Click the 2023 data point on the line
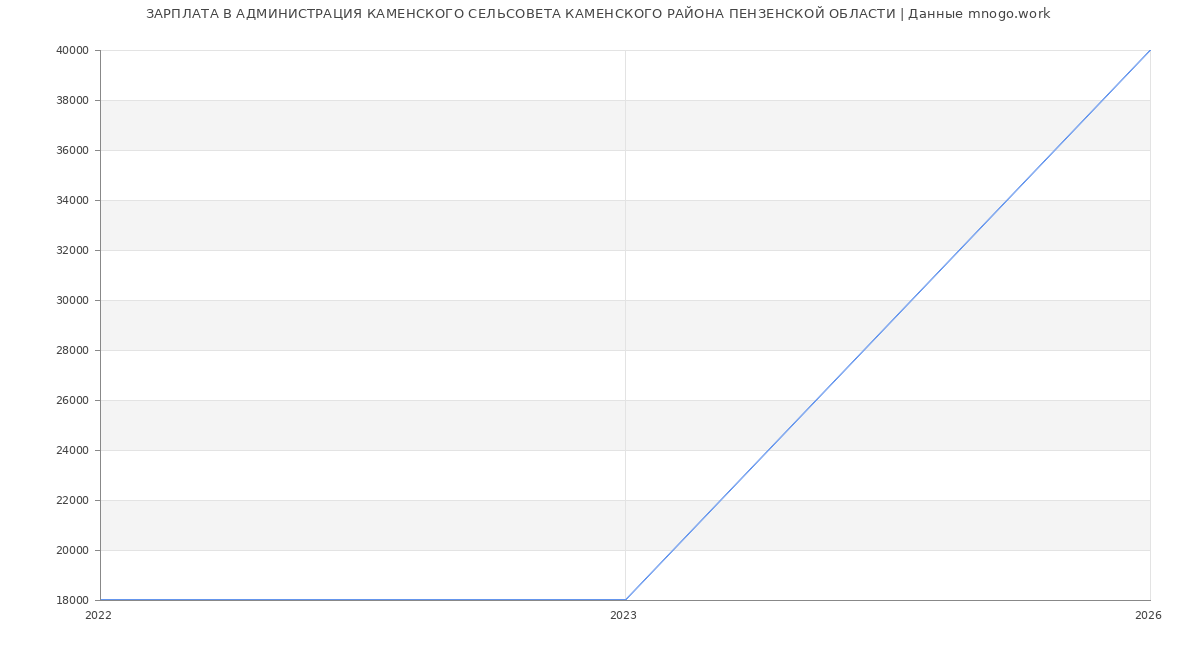The height and width of the screenshot is (650, 1200). pos(625,600)
